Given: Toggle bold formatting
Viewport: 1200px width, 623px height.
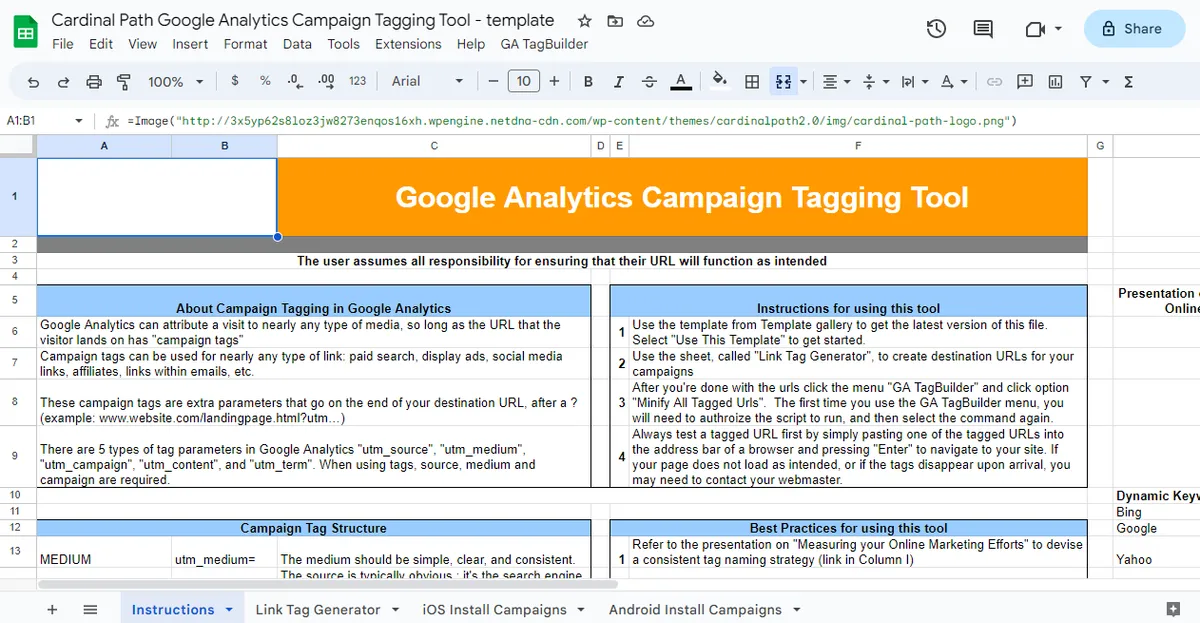Looking at the screenshot, I should coord(588,81).
